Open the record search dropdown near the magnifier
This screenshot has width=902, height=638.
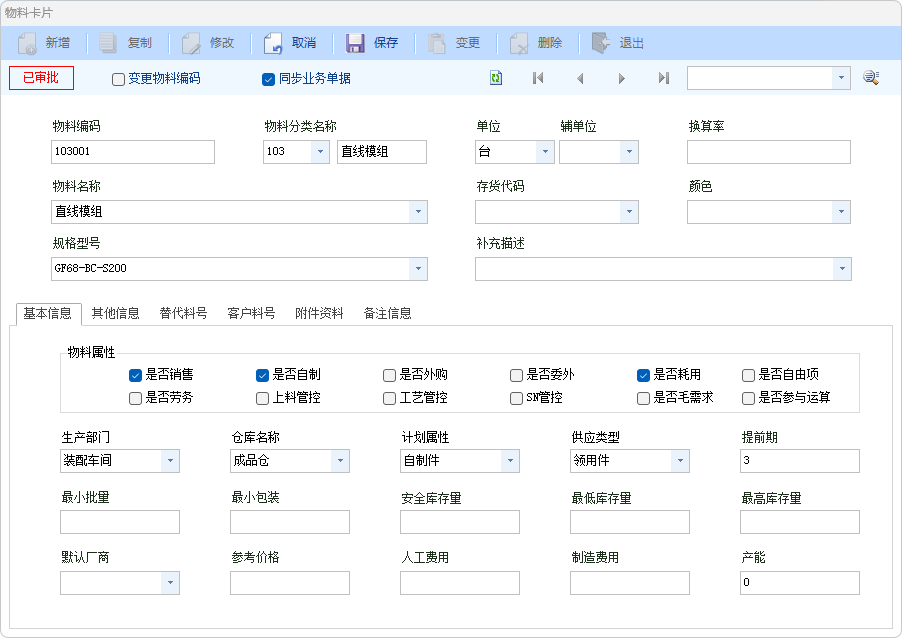[841, 78]
